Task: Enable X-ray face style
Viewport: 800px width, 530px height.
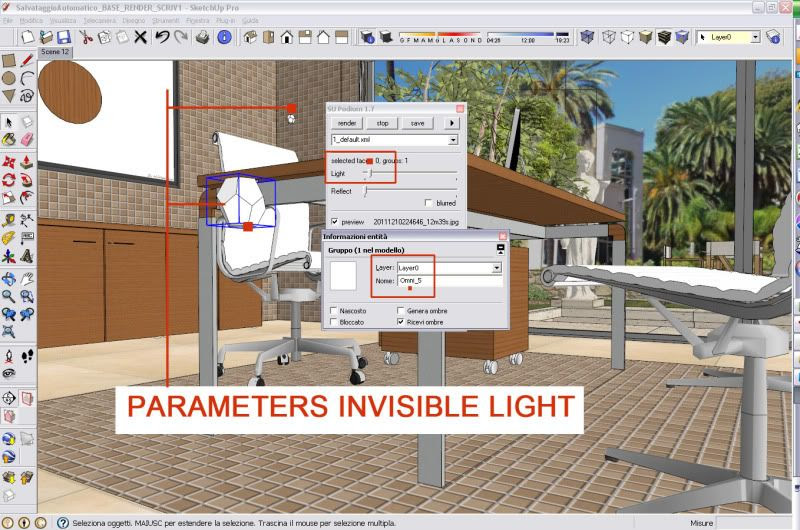Action: [x=587, y=37]
